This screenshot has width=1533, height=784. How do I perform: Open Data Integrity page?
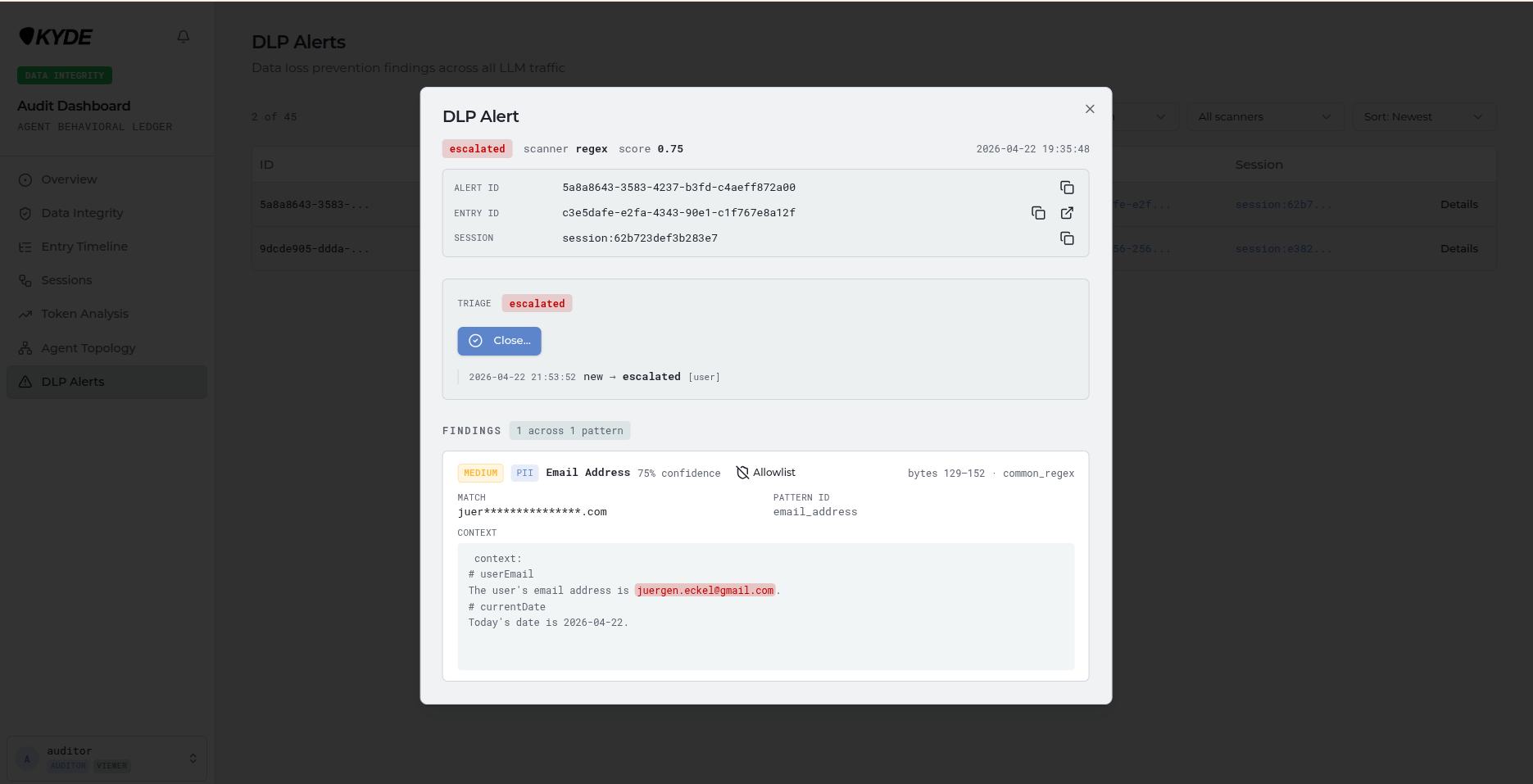(x=107, y=213)
